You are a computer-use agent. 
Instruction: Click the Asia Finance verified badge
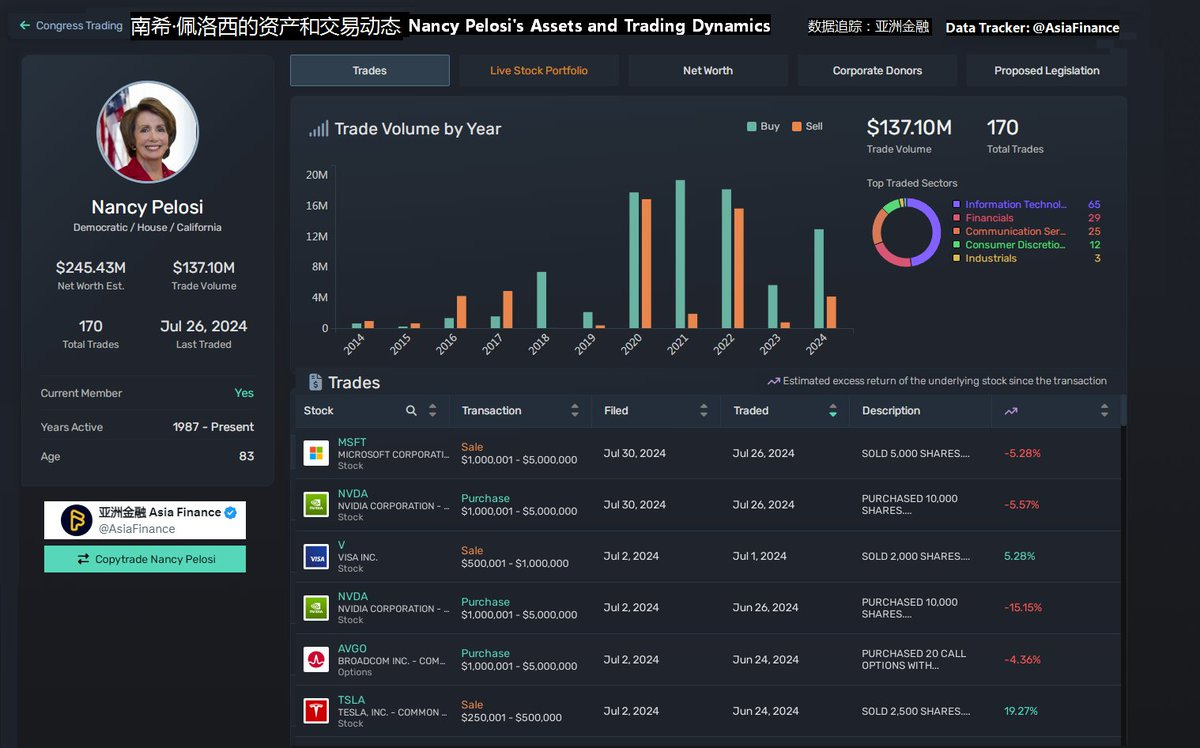[x=231, y=512]
